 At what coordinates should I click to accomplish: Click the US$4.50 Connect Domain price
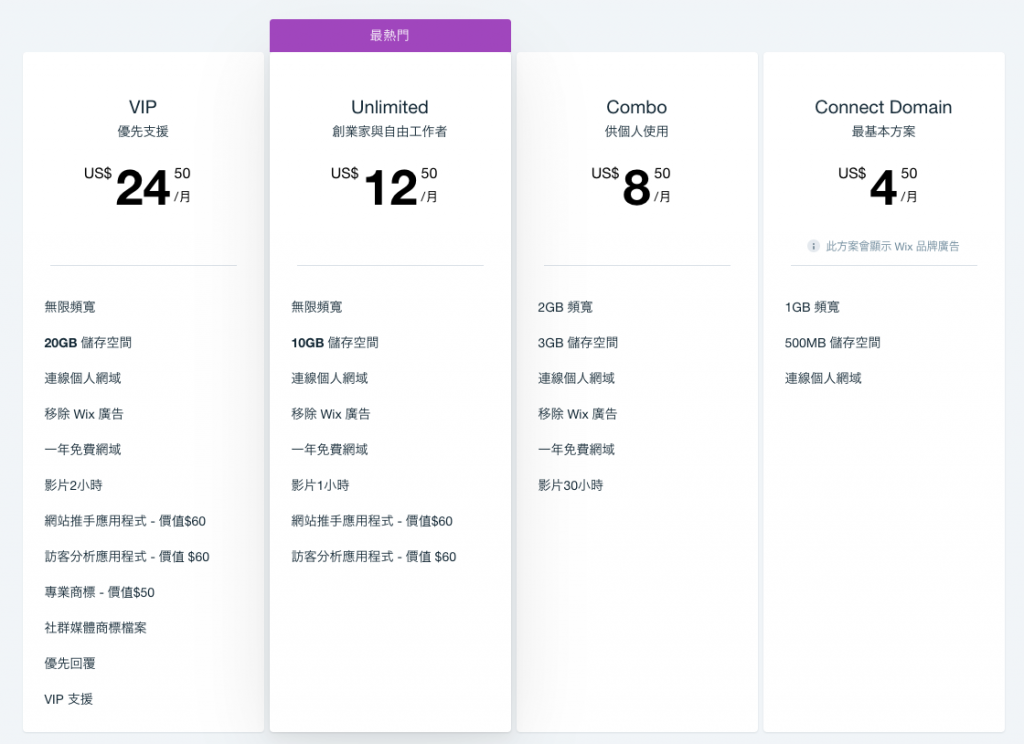[x=878, y=186]
